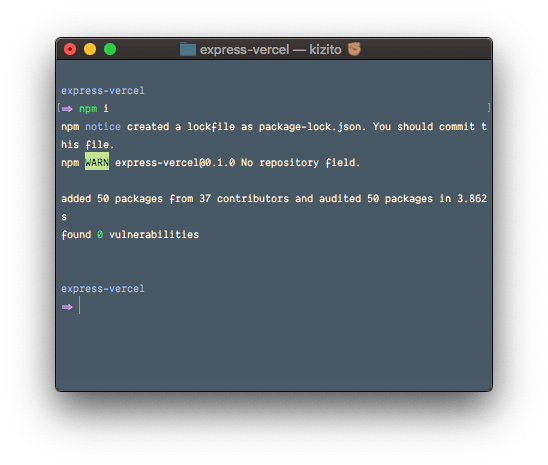
Task: Close the express-vercel terminal window
Action: click(70, 49)
